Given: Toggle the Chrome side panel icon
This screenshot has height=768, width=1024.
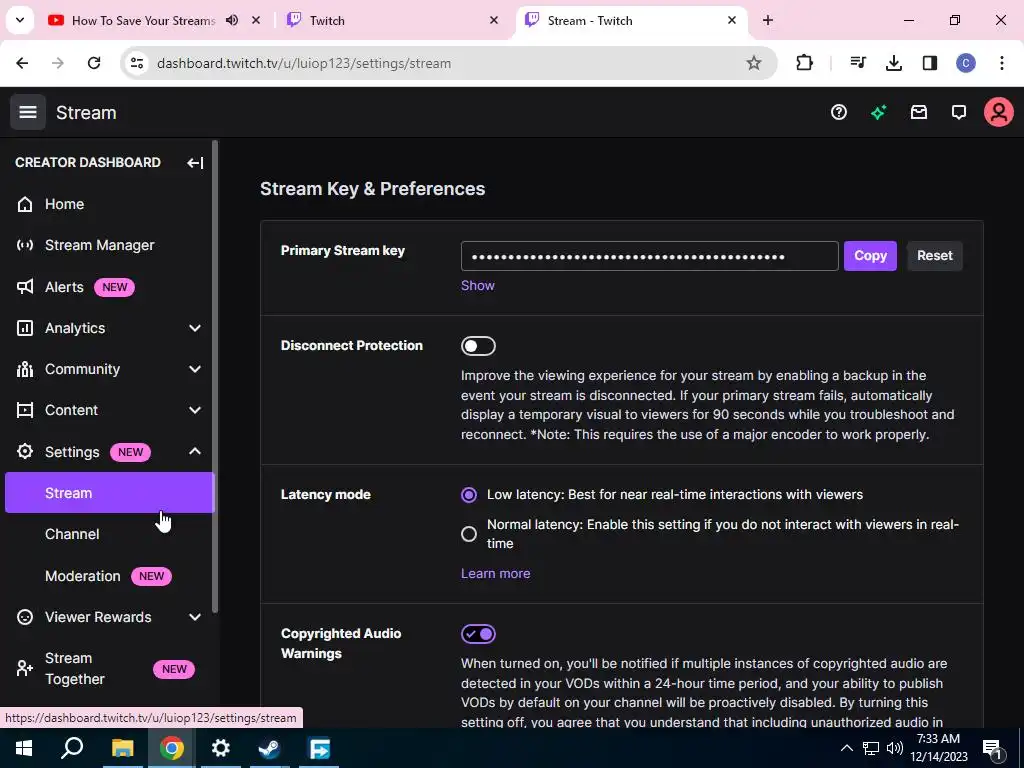Looking at the screenshot, I should 929,63.
